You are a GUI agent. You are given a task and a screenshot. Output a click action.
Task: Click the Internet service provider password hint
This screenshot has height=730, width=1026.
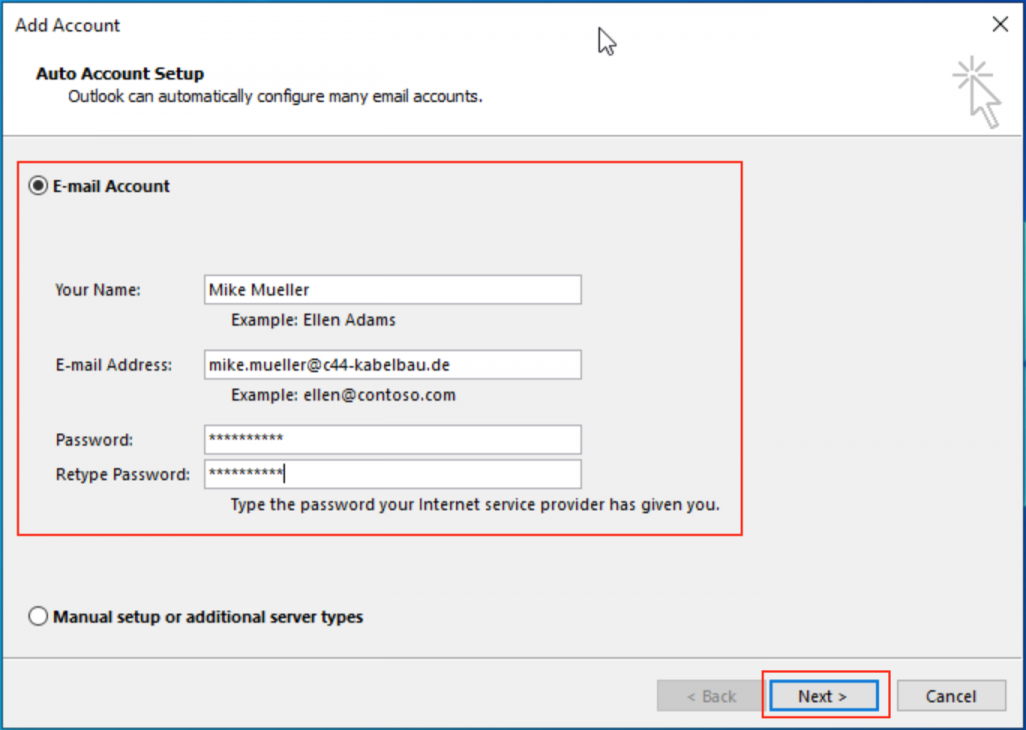[474, 504]
